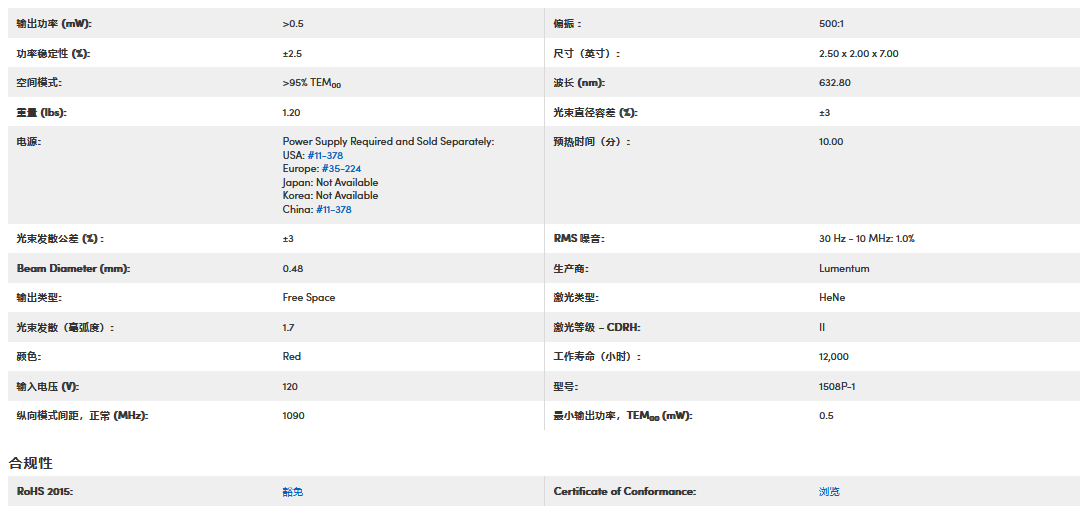The width and height of the screenshot is (1088, 526).
Task: Click the wavelength value 632.80
Action: tap(834, 83)
